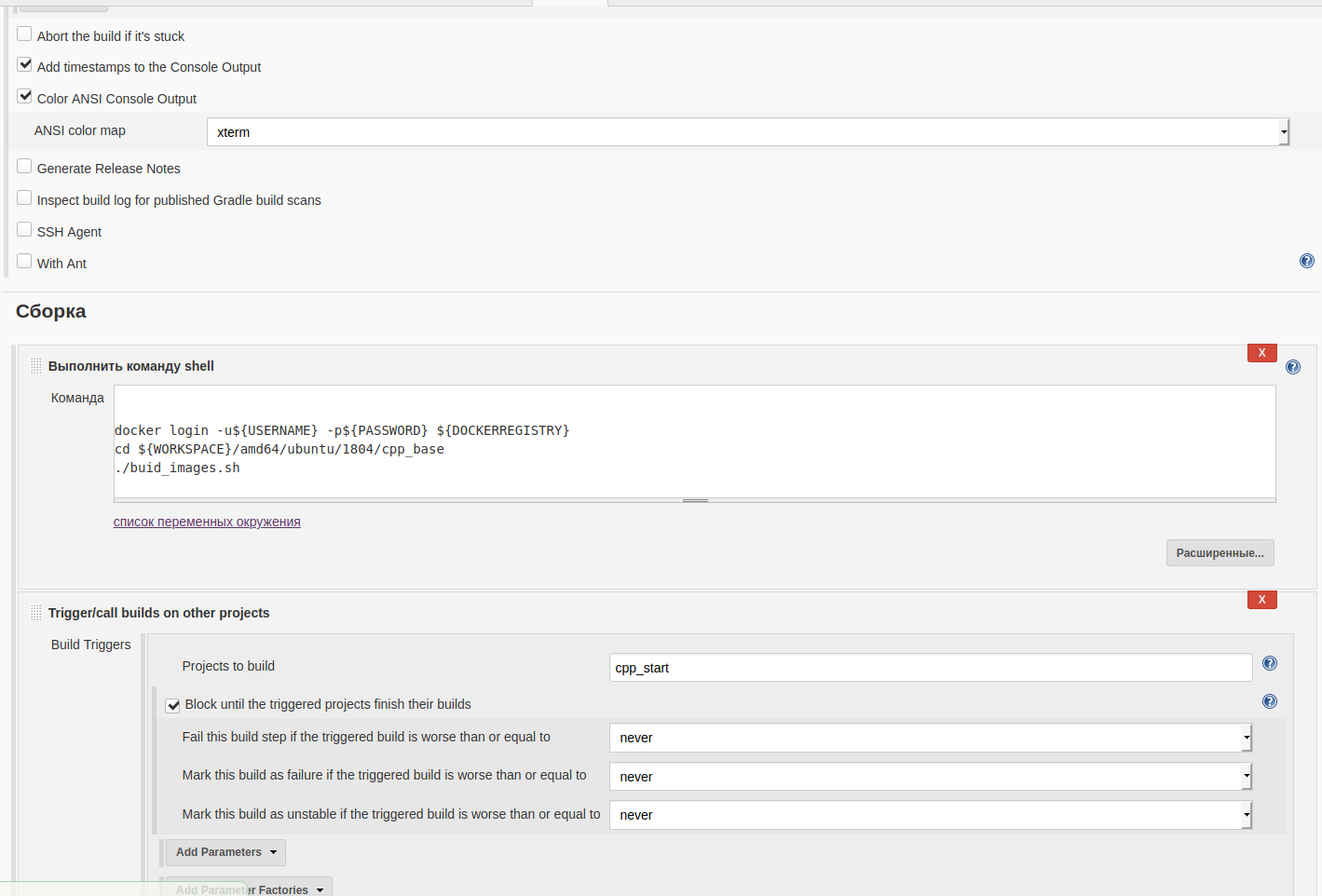Open help for Projects to build field
This screenshot has width=1322, height=896.
pos(1269,664)
